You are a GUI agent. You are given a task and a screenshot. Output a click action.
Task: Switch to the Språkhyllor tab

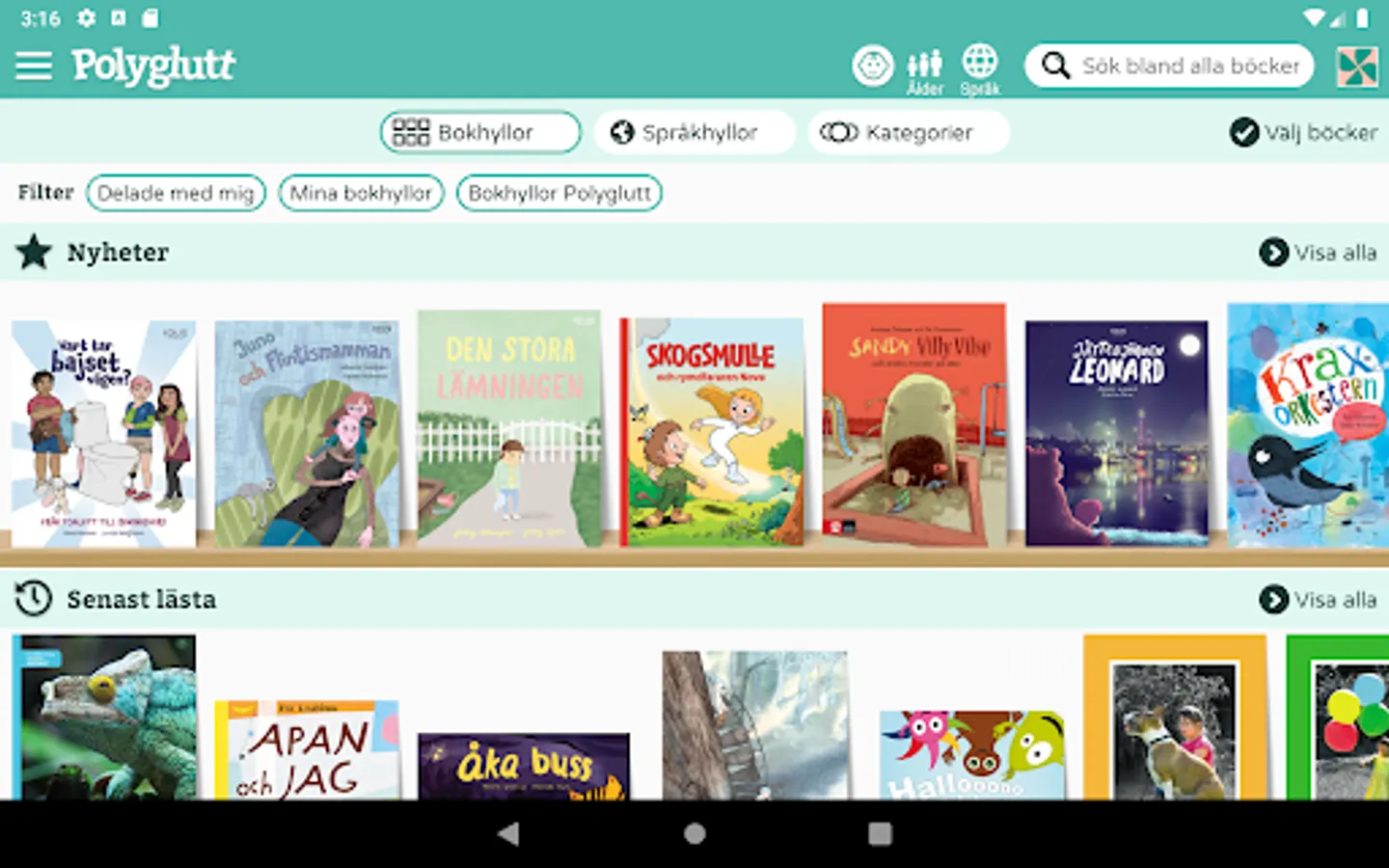click(x=694, y=132)
